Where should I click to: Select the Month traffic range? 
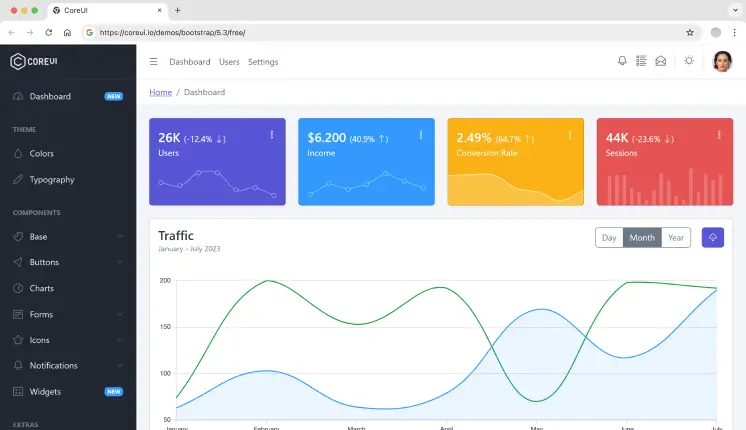point(642,237)
